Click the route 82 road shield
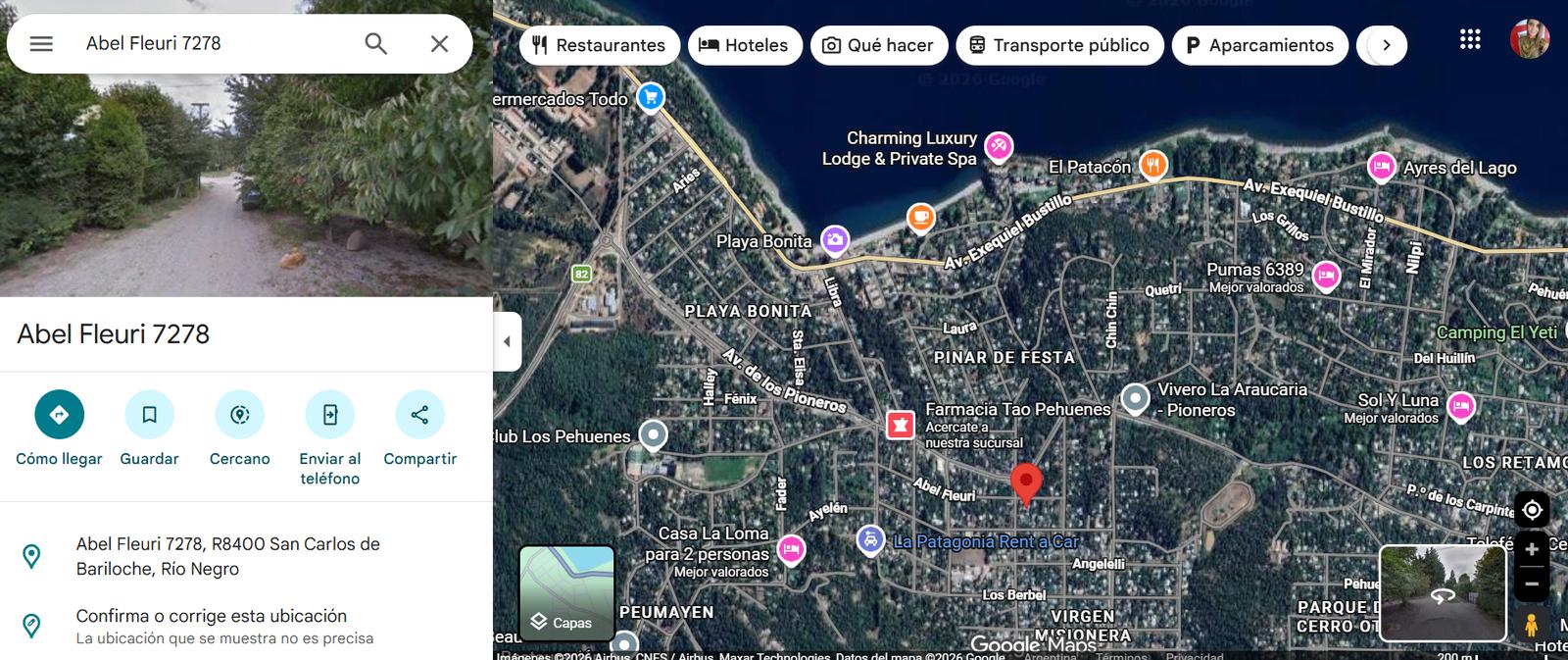This screenshot has width=1568, height=660. pos(582,274)
